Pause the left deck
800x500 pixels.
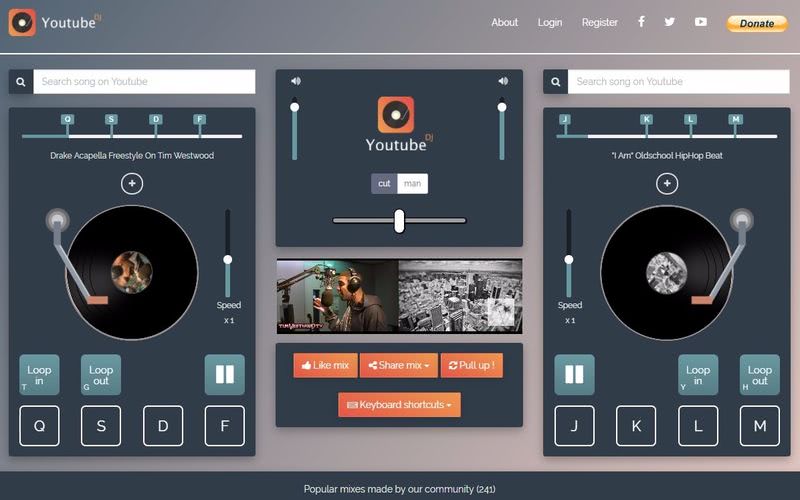pos(224,374)
